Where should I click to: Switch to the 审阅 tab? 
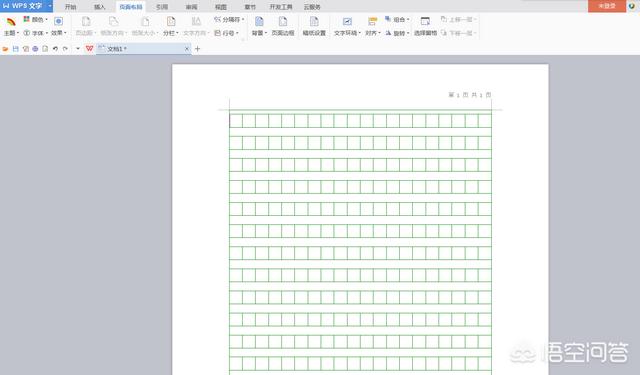191,7
